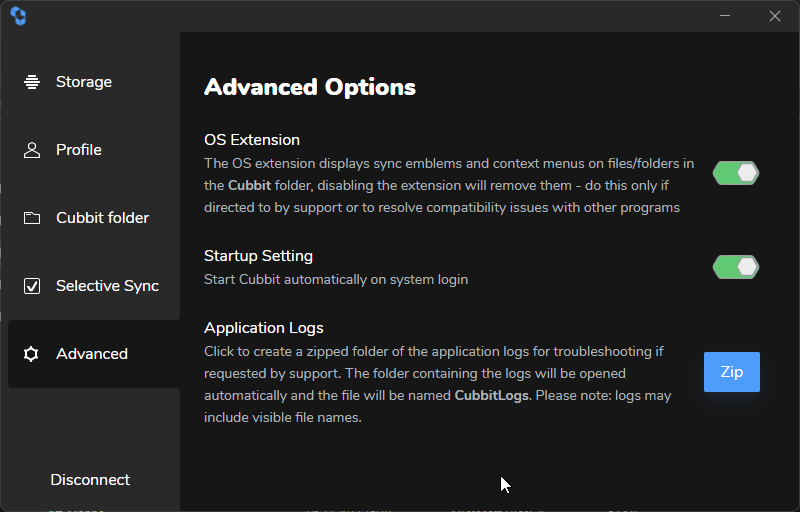Open the Storage tab
The height and width of the screenshot is (512, 800).
[94, 82]
